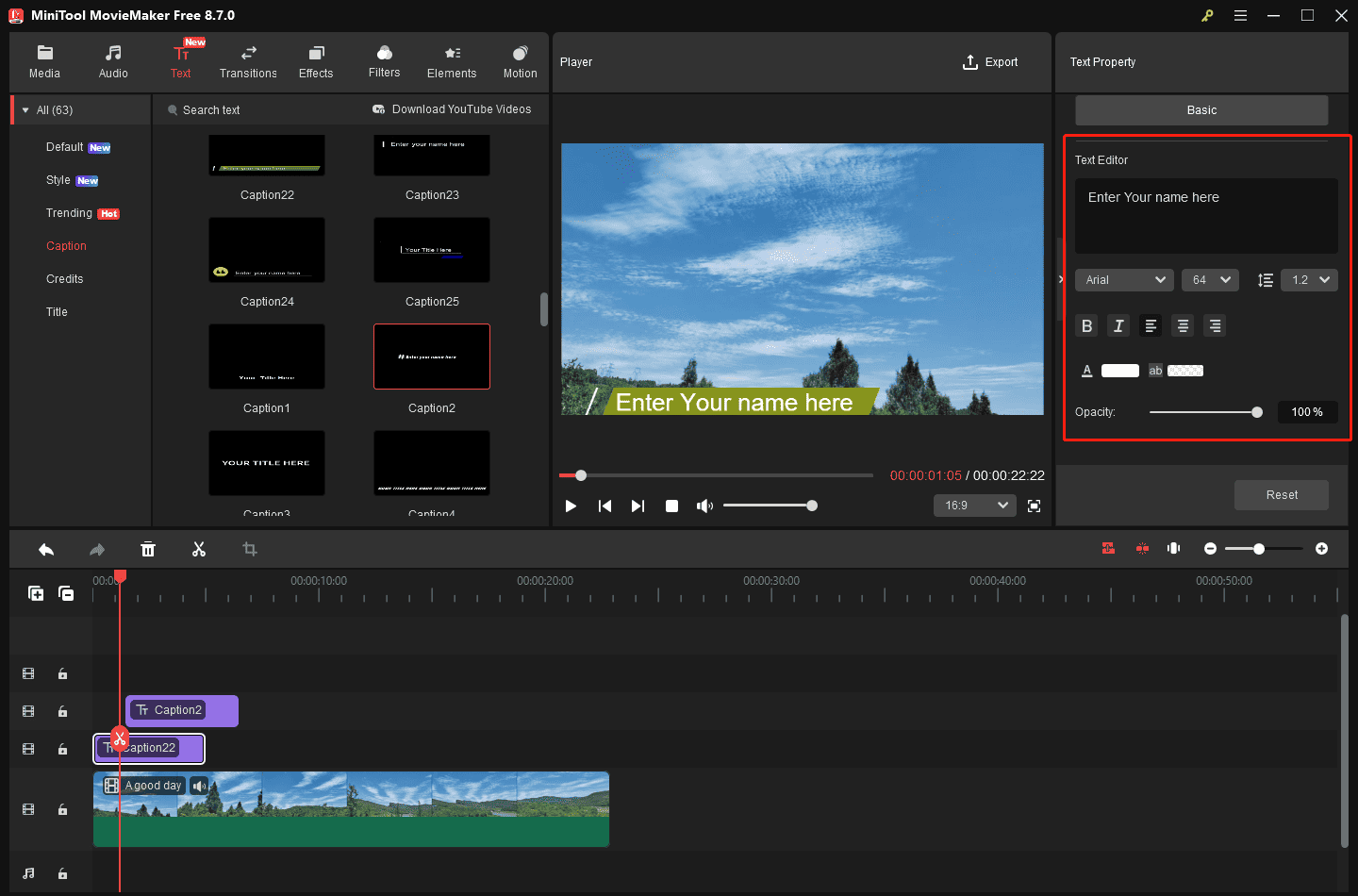Image resolution: width=1358 pixels, height=896 pixels.
Task: Open the Media library tab
Action: [44, 62]
